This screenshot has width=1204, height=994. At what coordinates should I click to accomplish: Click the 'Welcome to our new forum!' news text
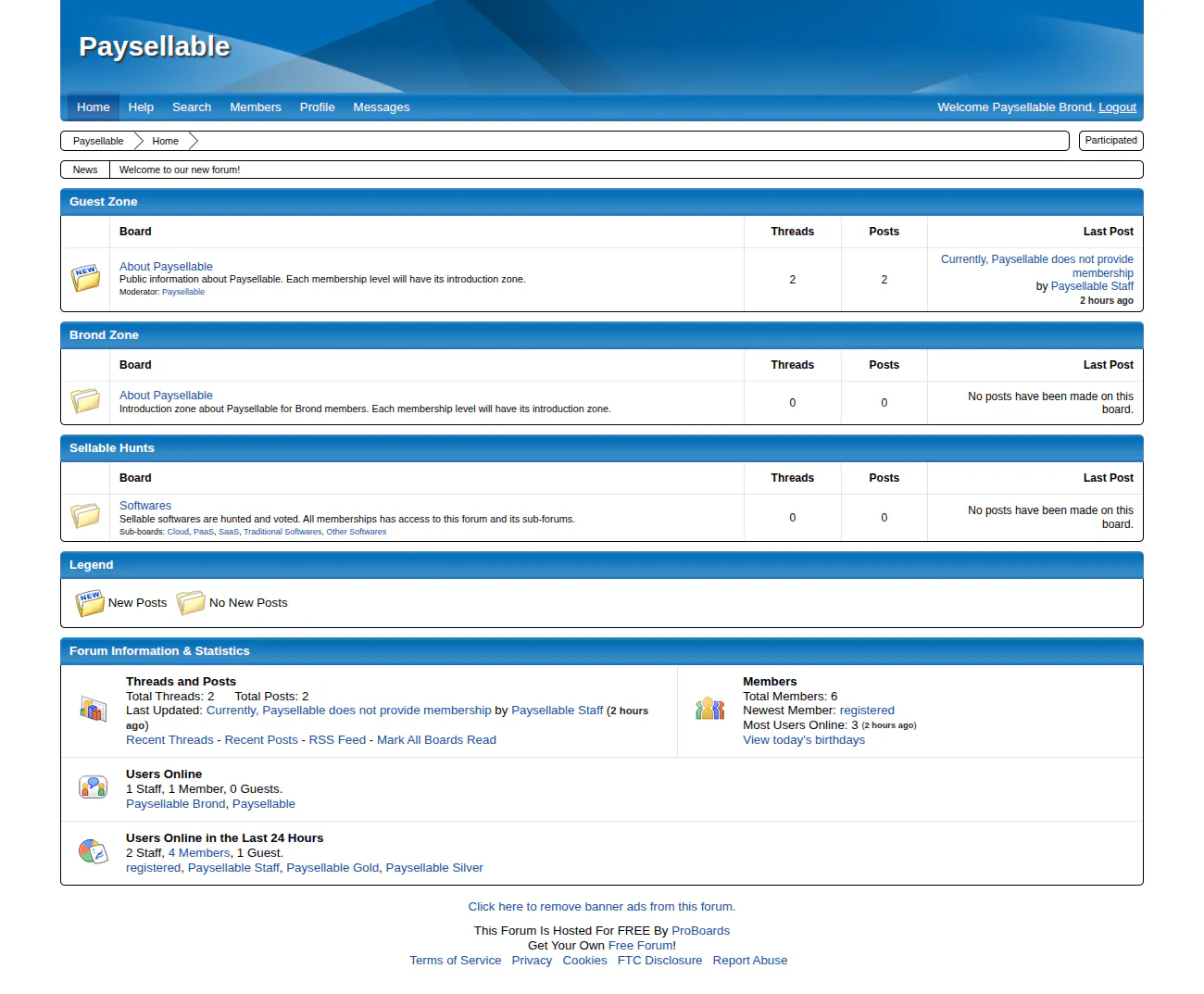tap(180, 170)
